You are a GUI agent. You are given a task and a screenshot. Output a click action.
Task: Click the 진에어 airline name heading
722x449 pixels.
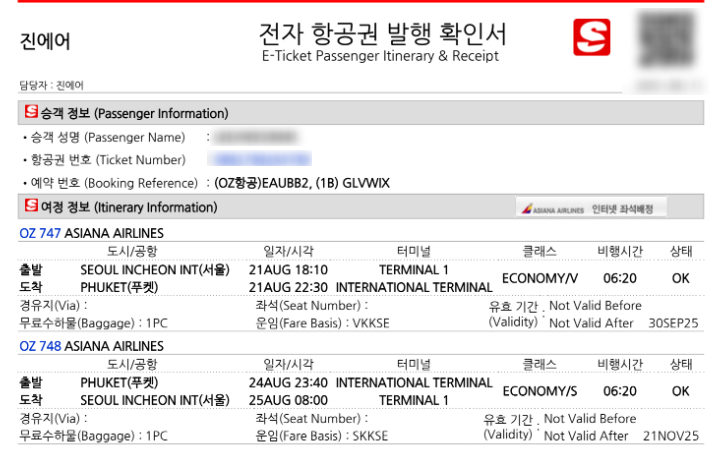click(x=45, y=41)
